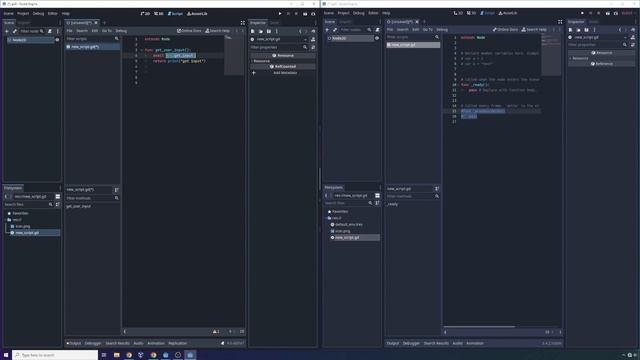The image size is (640, 360).
Task: Toggle Node2D visibility eye in right Scene dock
Action: coord(377,38)
